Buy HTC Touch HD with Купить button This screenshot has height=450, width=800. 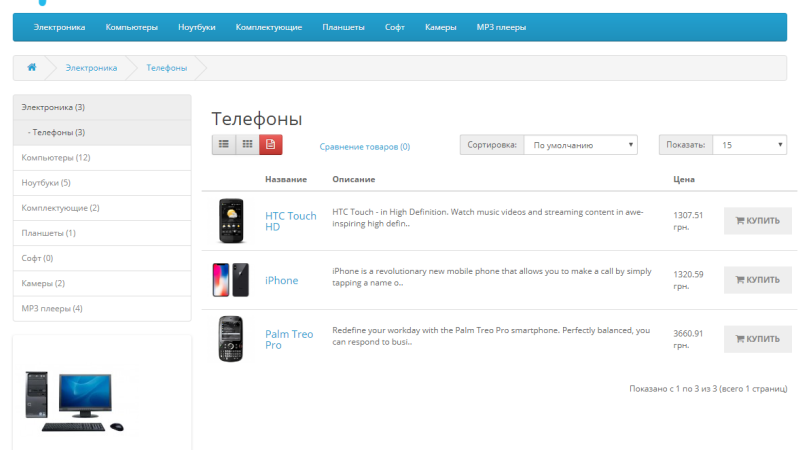758,220
